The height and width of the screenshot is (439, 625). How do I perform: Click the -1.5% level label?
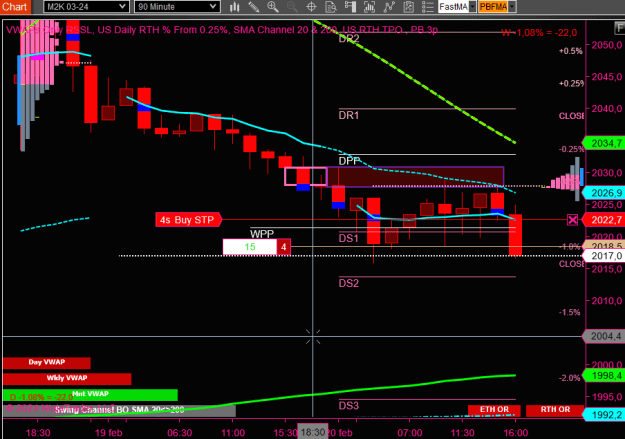tap(570, 312)
